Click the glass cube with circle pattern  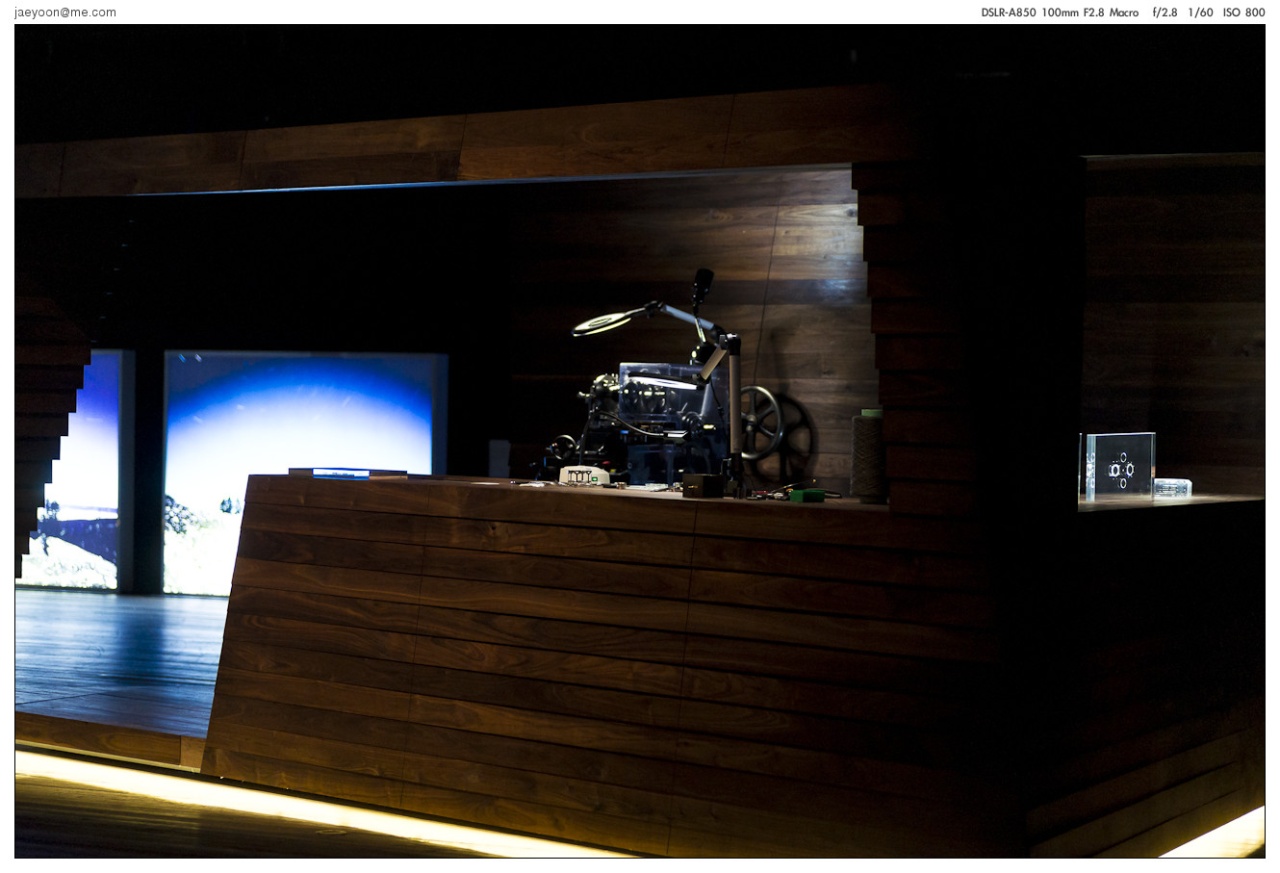[x=1119, y=467]
